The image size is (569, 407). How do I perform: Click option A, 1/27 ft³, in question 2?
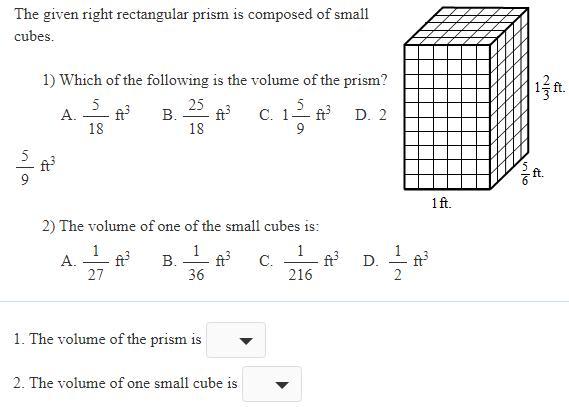click(x=95, y=262)
